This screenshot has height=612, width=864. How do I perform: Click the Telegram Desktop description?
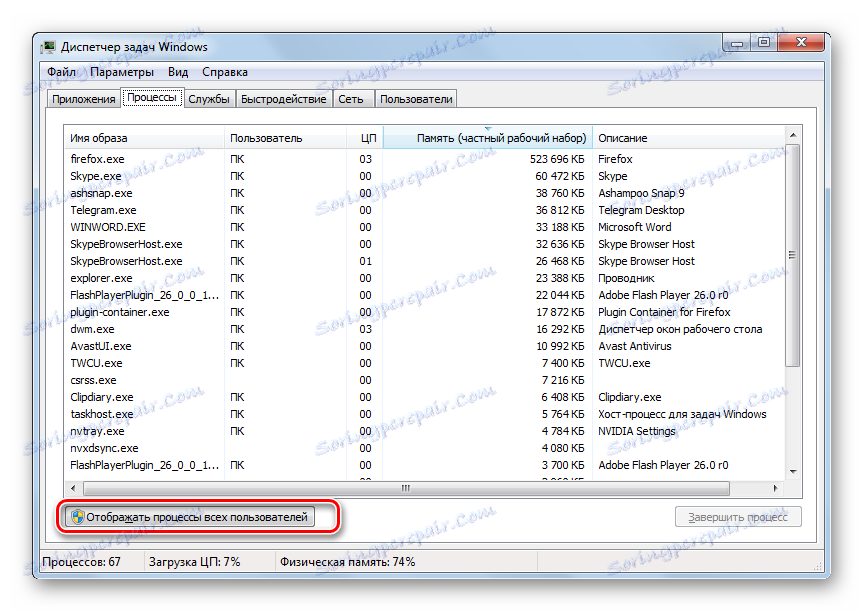point(641,210)
